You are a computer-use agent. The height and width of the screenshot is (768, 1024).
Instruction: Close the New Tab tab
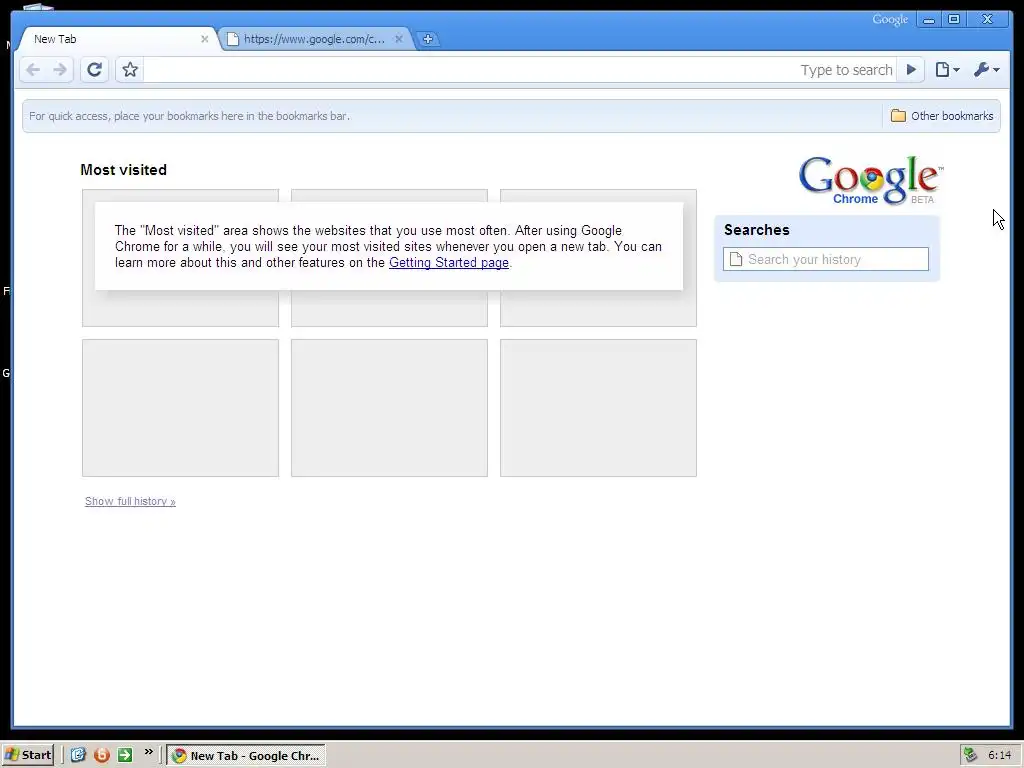point(204,39)
